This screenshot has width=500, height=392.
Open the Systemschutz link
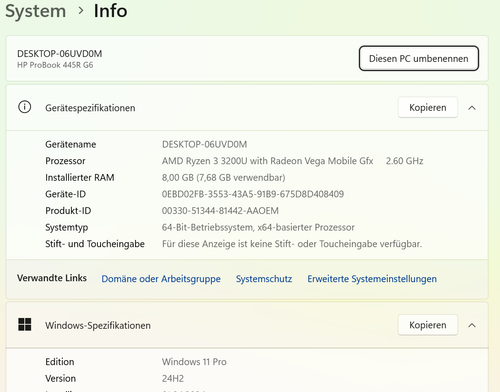pyautogui.click(x=264, y=279)
